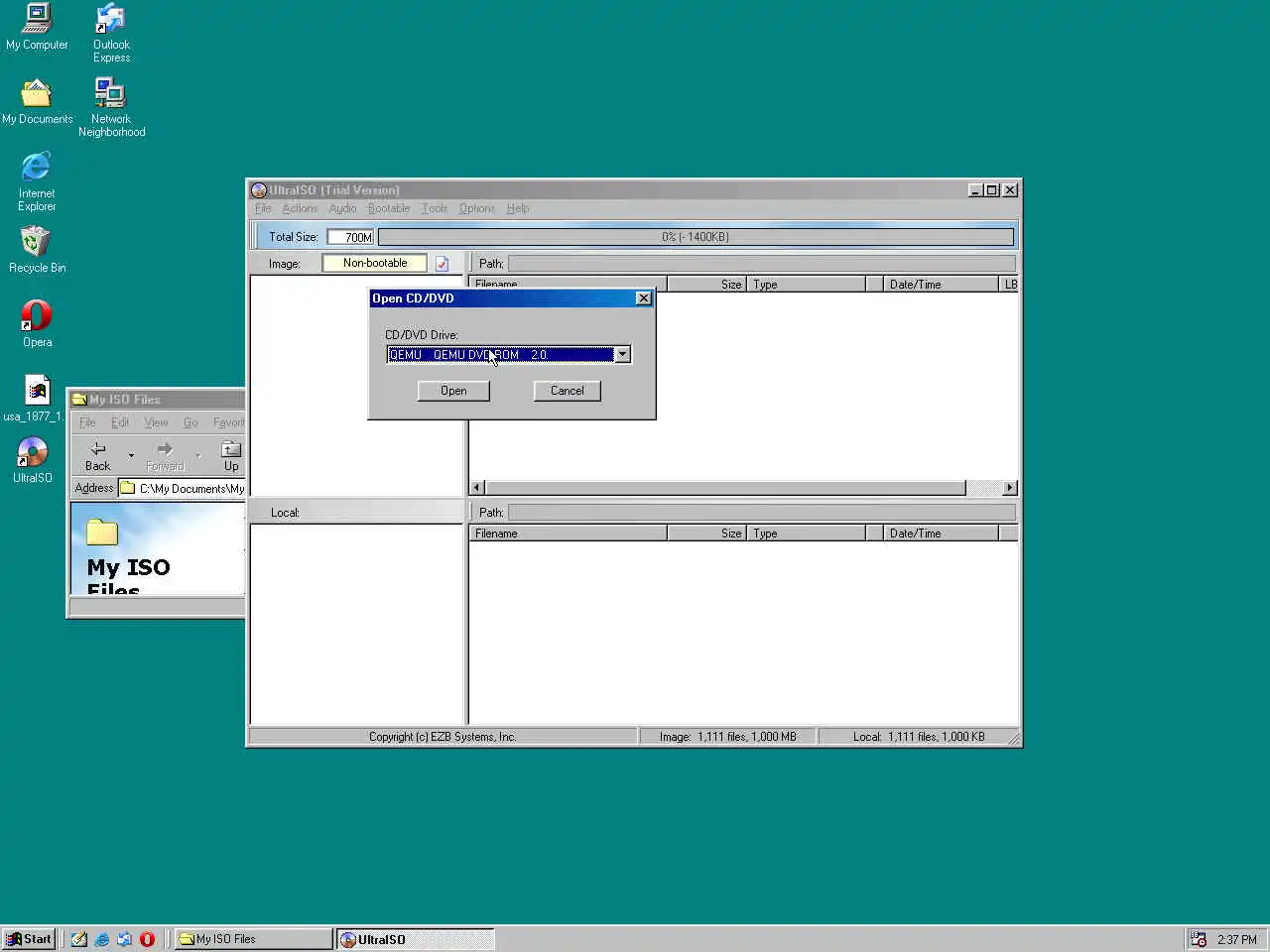Image resolution: width=1270 pixels, height=952 pixels.
Task: Select the Recycle Bin desktop icon
Action: [37, 249]
